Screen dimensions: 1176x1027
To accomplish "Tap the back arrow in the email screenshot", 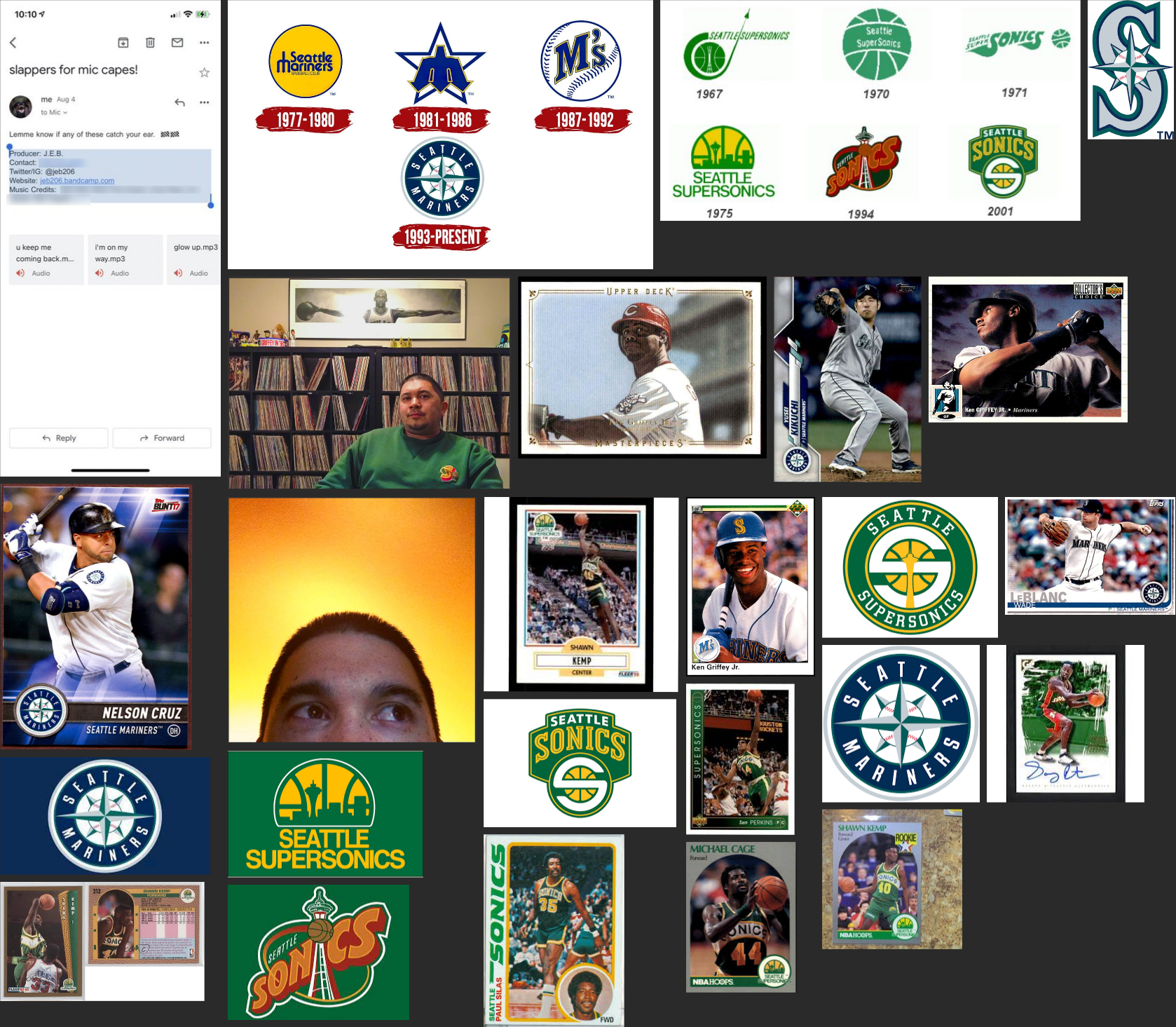I will tap(13, 43).
